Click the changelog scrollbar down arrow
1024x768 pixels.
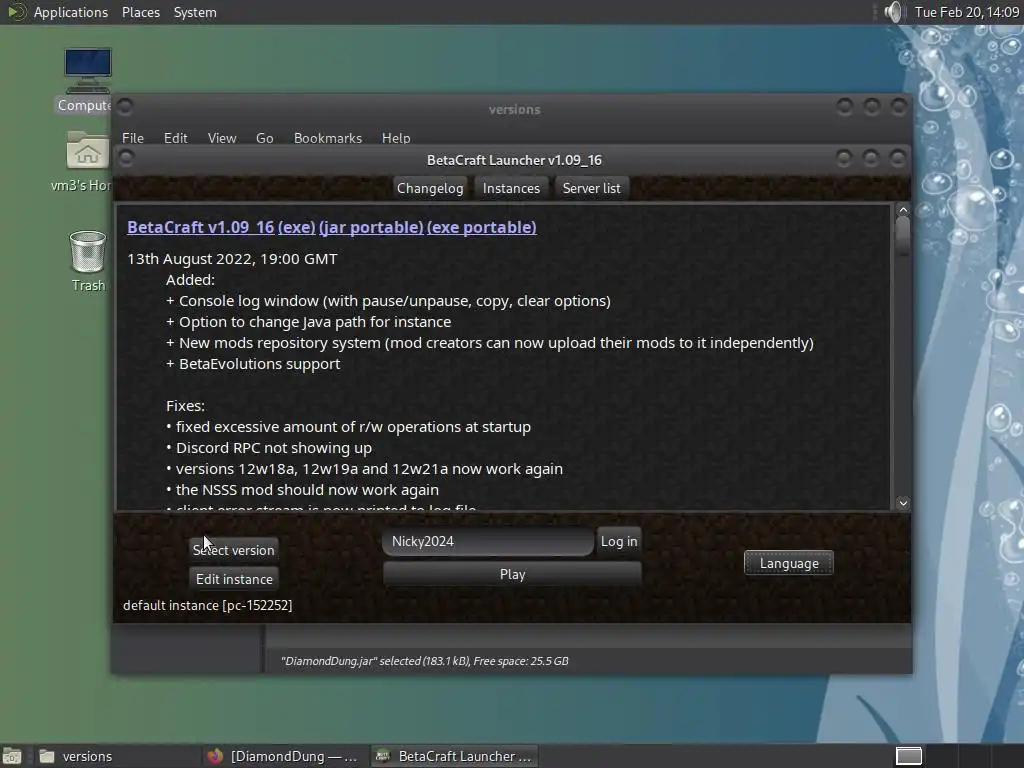tap(903, 503)
